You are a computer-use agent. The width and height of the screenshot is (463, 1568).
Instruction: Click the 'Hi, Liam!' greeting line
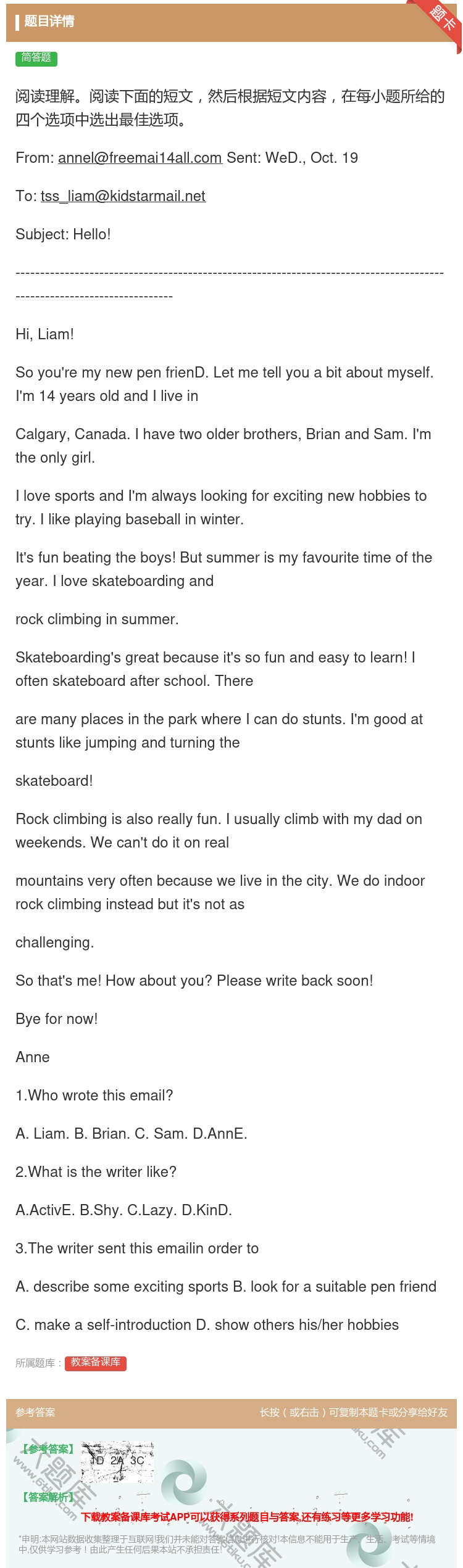[44, 334]
